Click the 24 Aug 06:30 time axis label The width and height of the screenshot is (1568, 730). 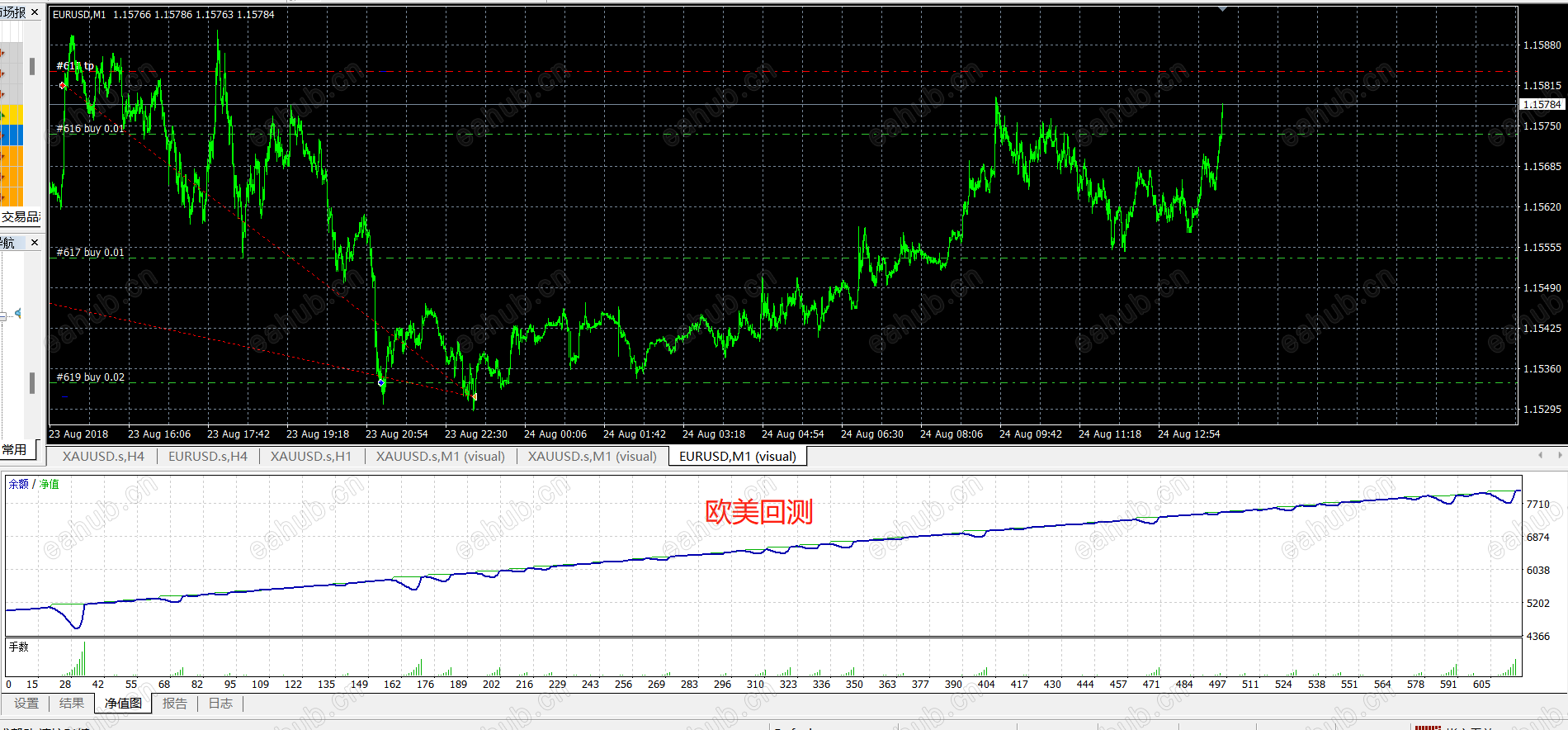coord(872,434)
